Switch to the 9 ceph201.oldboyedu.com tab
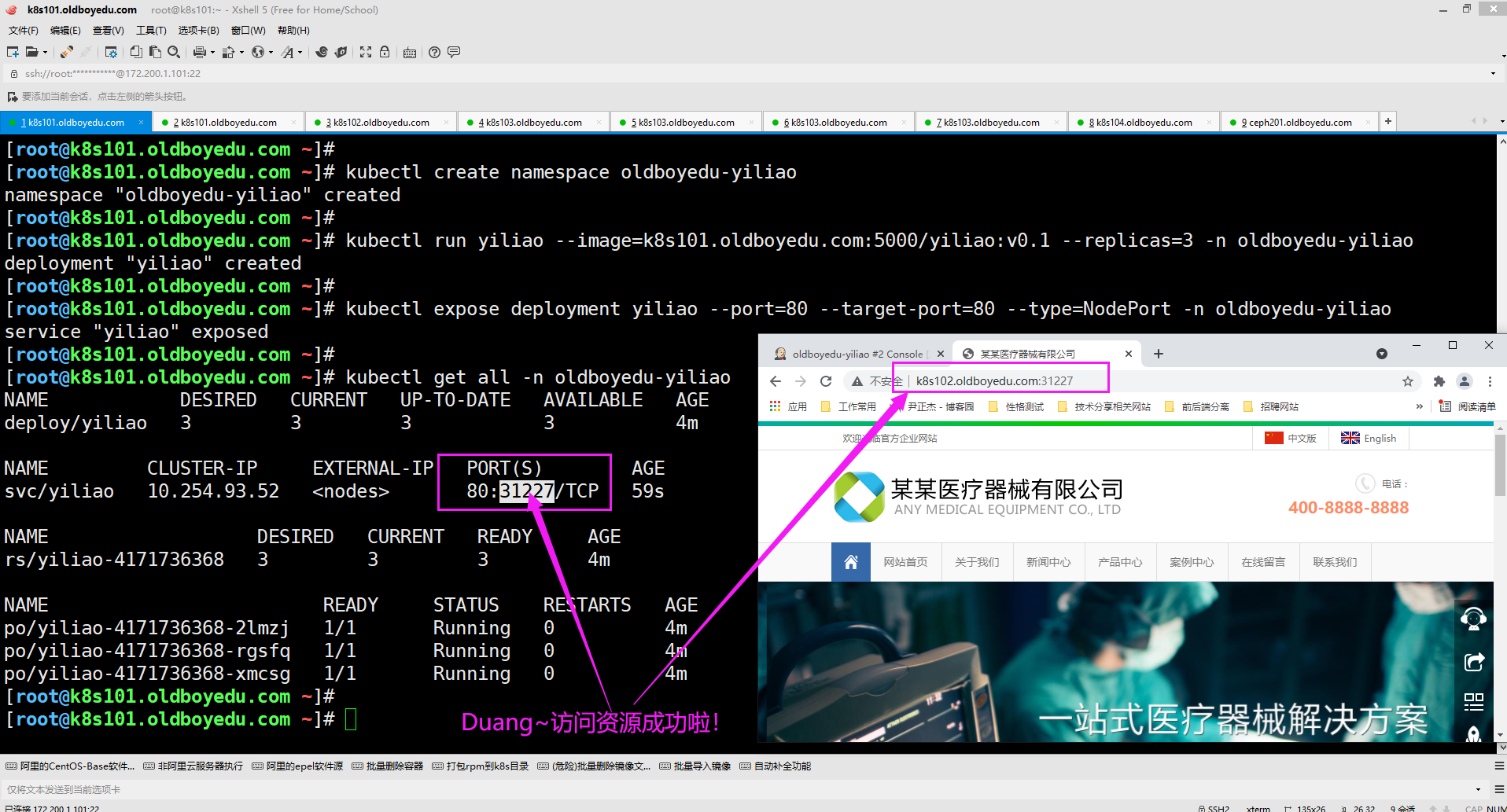1507x812 pixels. 1299,123
